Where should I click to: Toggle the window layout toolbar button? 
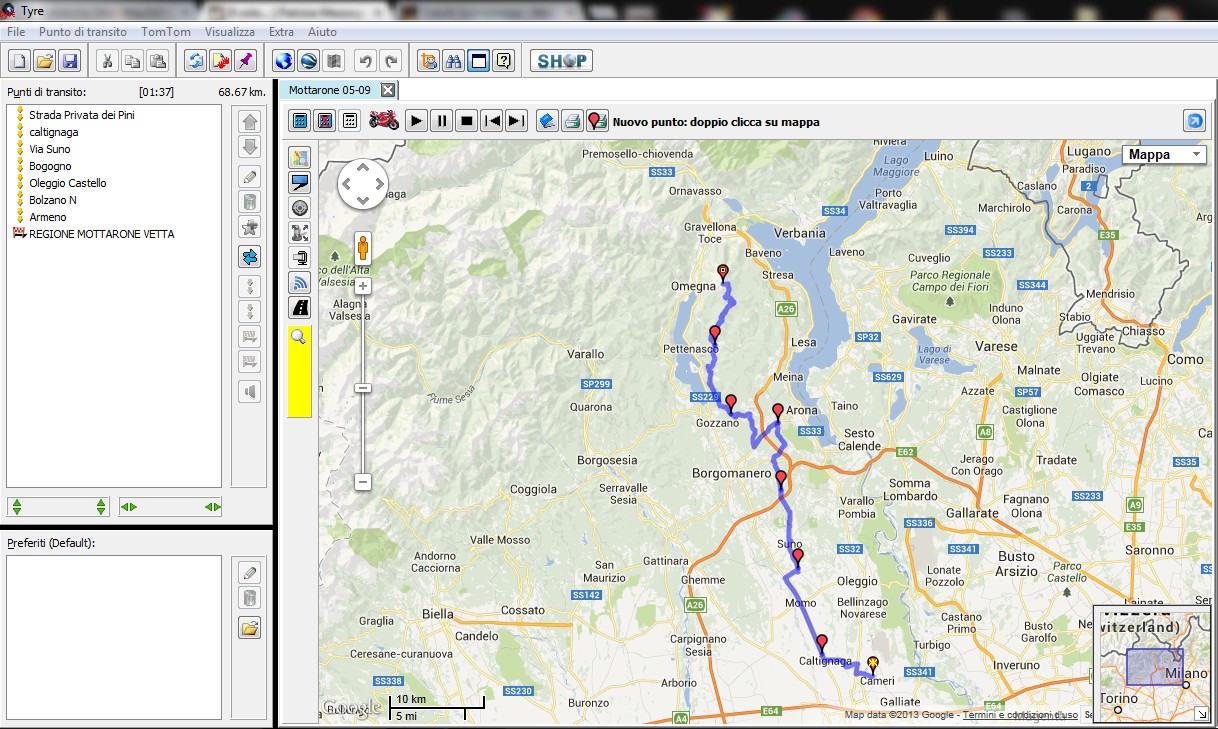pos(479,61)
